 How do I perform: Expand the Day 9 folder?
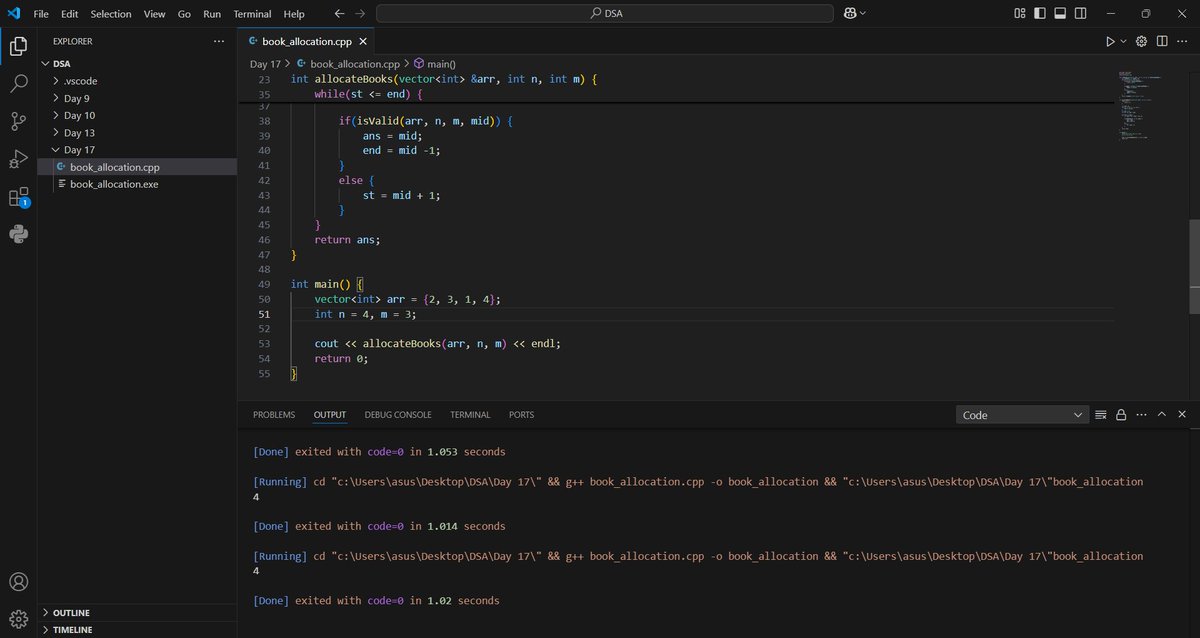click(137, 98)
